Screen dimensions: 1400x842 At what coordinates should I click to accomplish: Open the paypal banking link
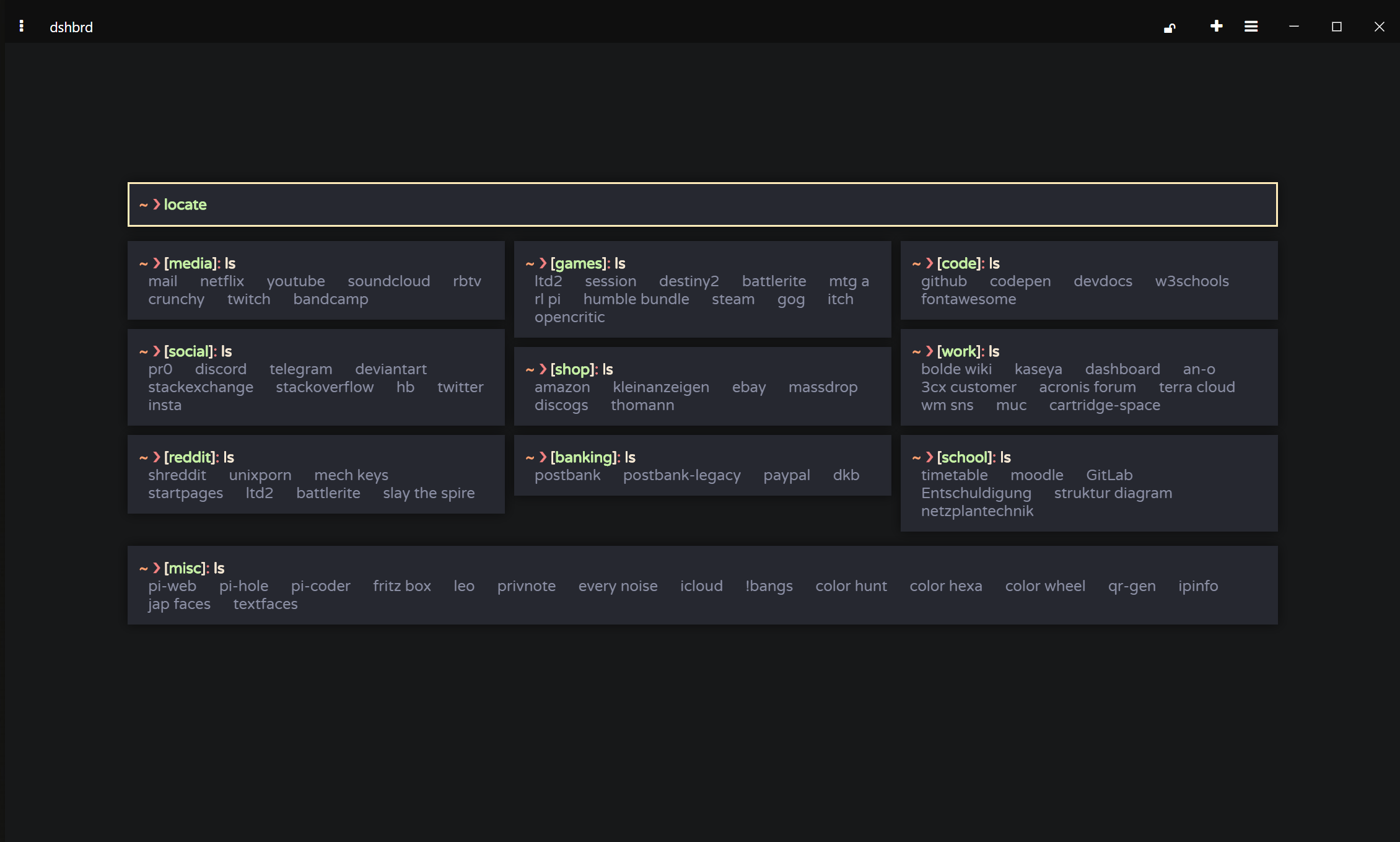[x=786, y=475]
